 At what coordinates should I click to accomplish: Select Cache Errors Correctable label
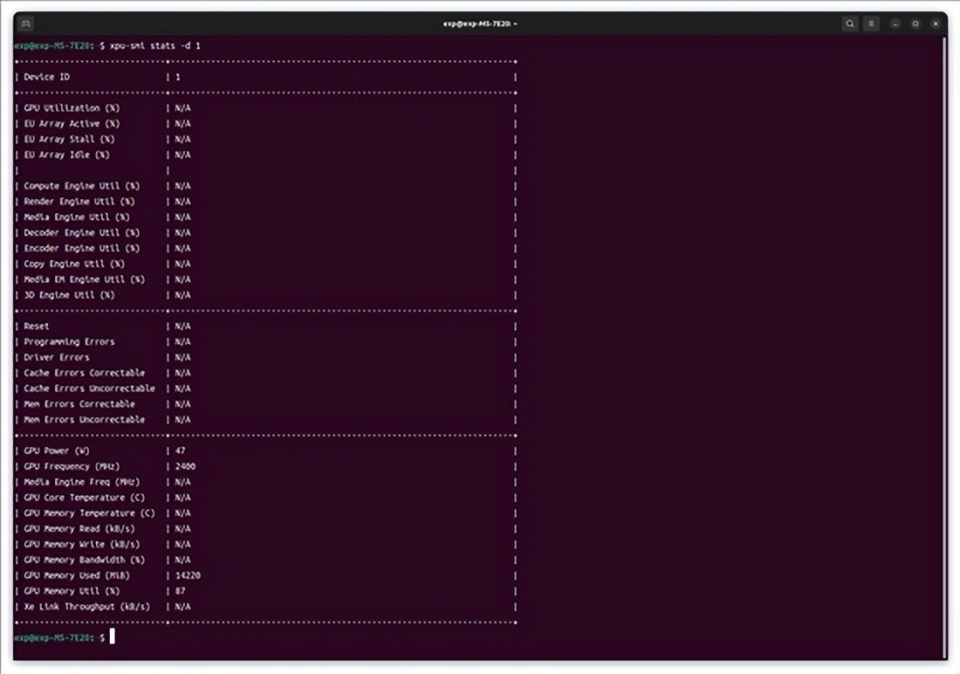pyautogui.click(x=84, y=373)
